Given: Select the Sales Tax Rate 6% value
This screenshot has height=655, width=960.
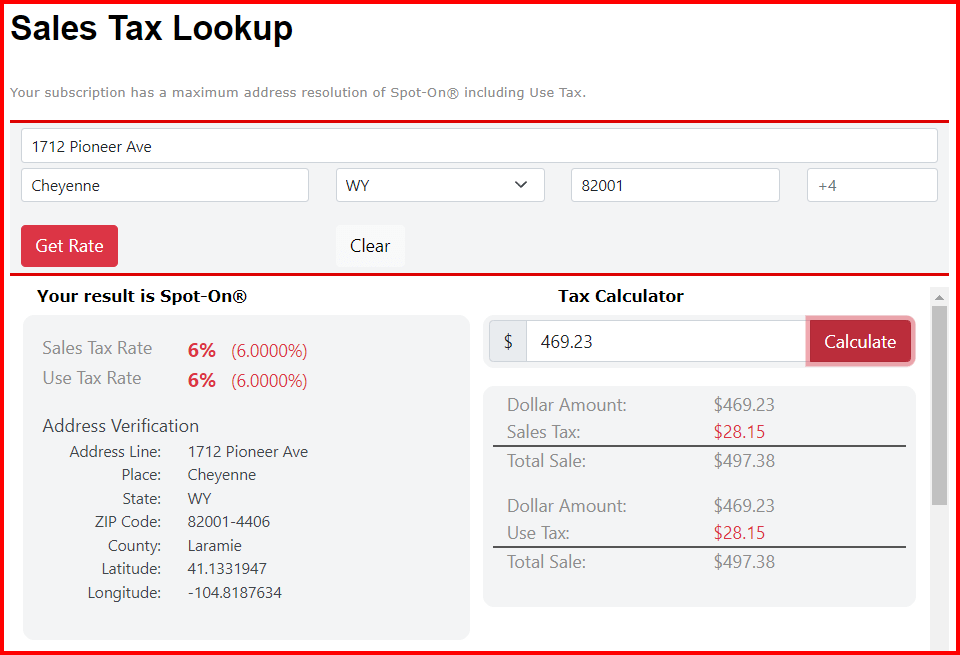Looking at the screenshot, I should [x=201, y=350].
